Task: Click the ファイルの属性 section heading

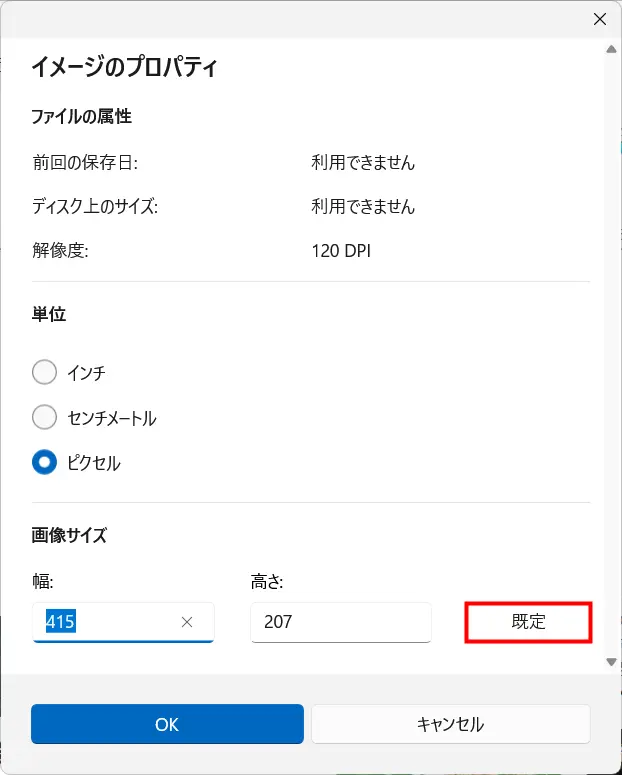Action: coord(82,117)
